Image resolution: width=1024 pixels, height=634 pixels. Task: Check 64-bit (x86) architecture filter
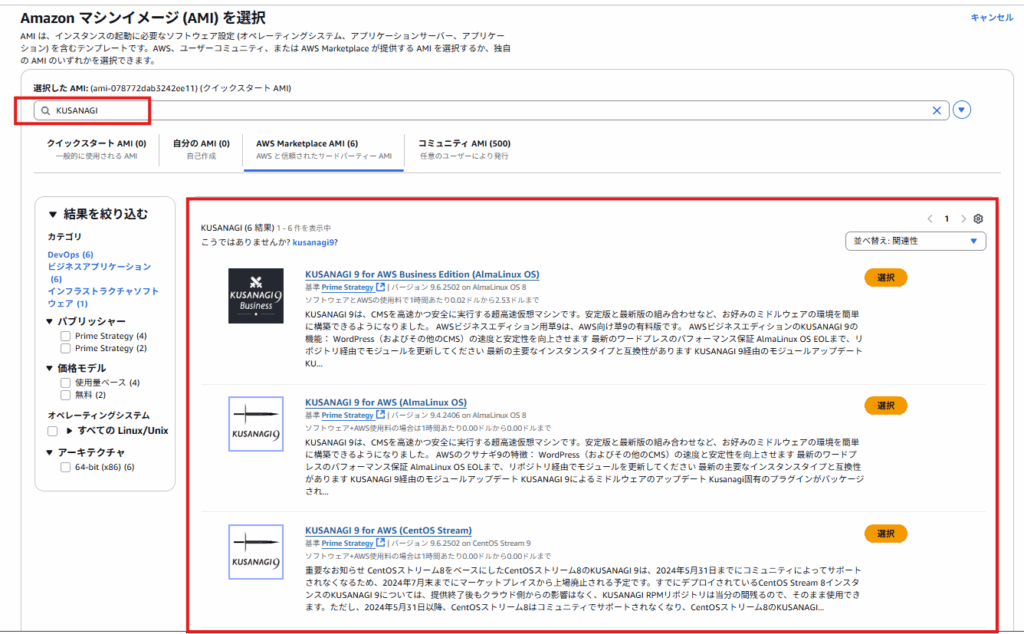65,467
